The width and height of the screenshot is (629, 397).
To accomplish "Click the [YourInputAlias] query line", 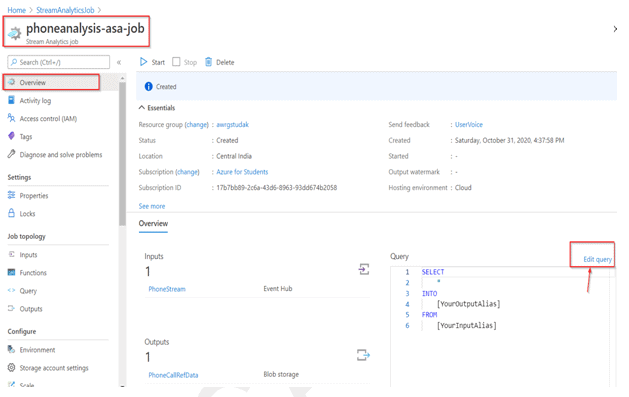I will (467, 325).
